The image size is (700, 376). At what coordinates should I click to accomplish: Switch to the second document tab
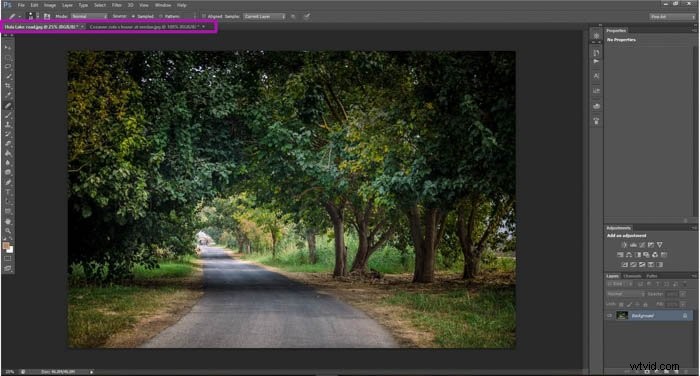[x=144, y=27]
